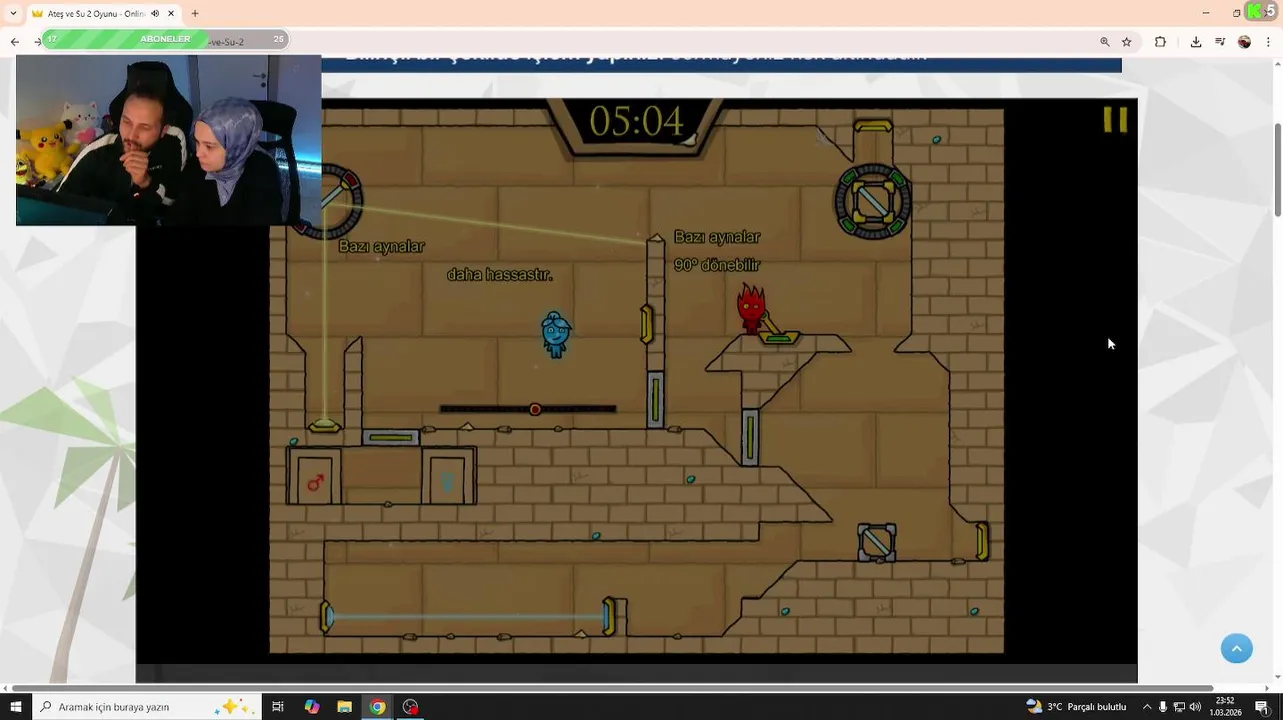
Task: Open Task View on the taskbar
Action: (278, 707)
